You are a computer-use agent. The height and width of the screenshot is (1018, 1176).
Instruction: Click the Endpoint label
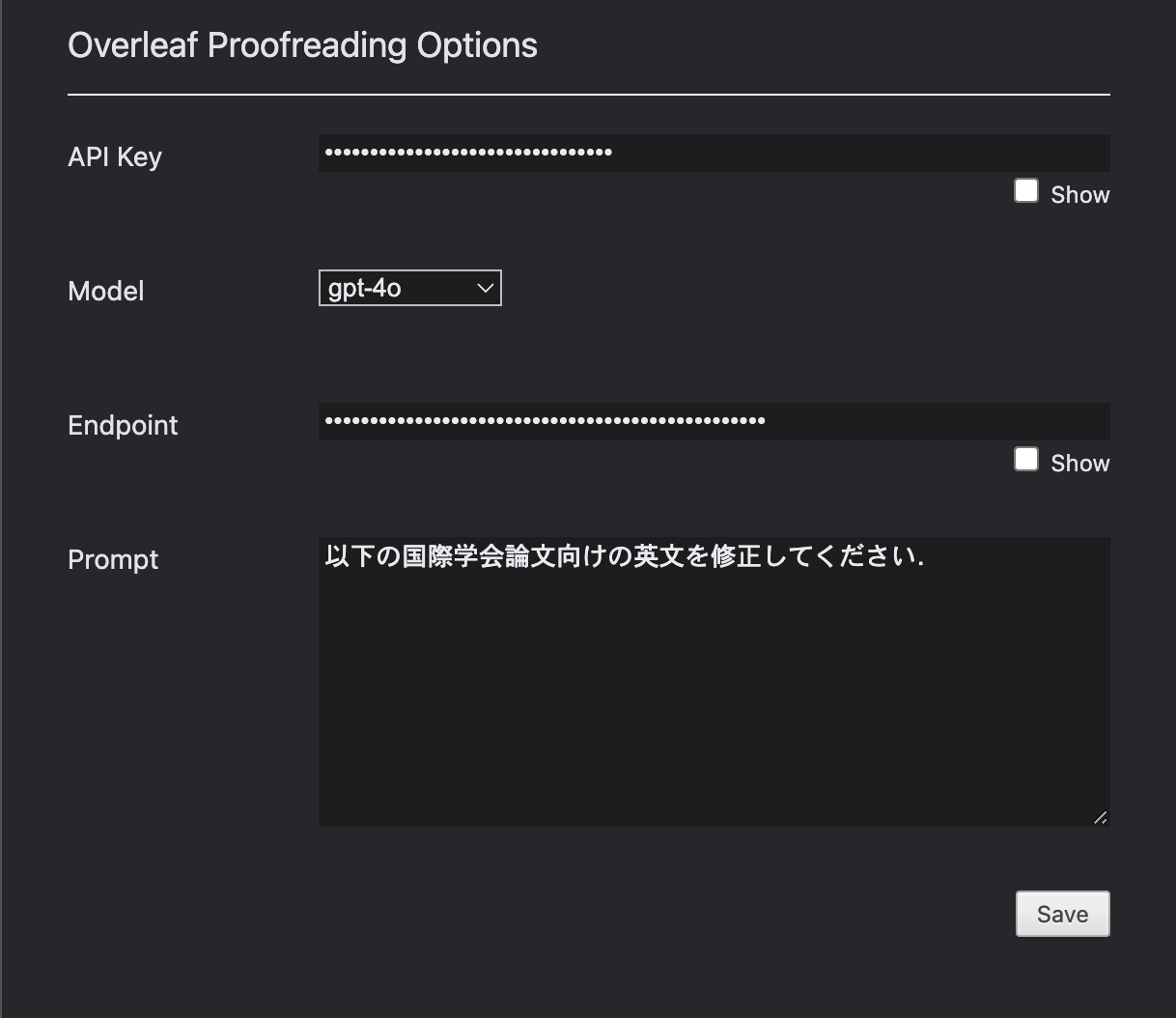click(x=123, y=425)
